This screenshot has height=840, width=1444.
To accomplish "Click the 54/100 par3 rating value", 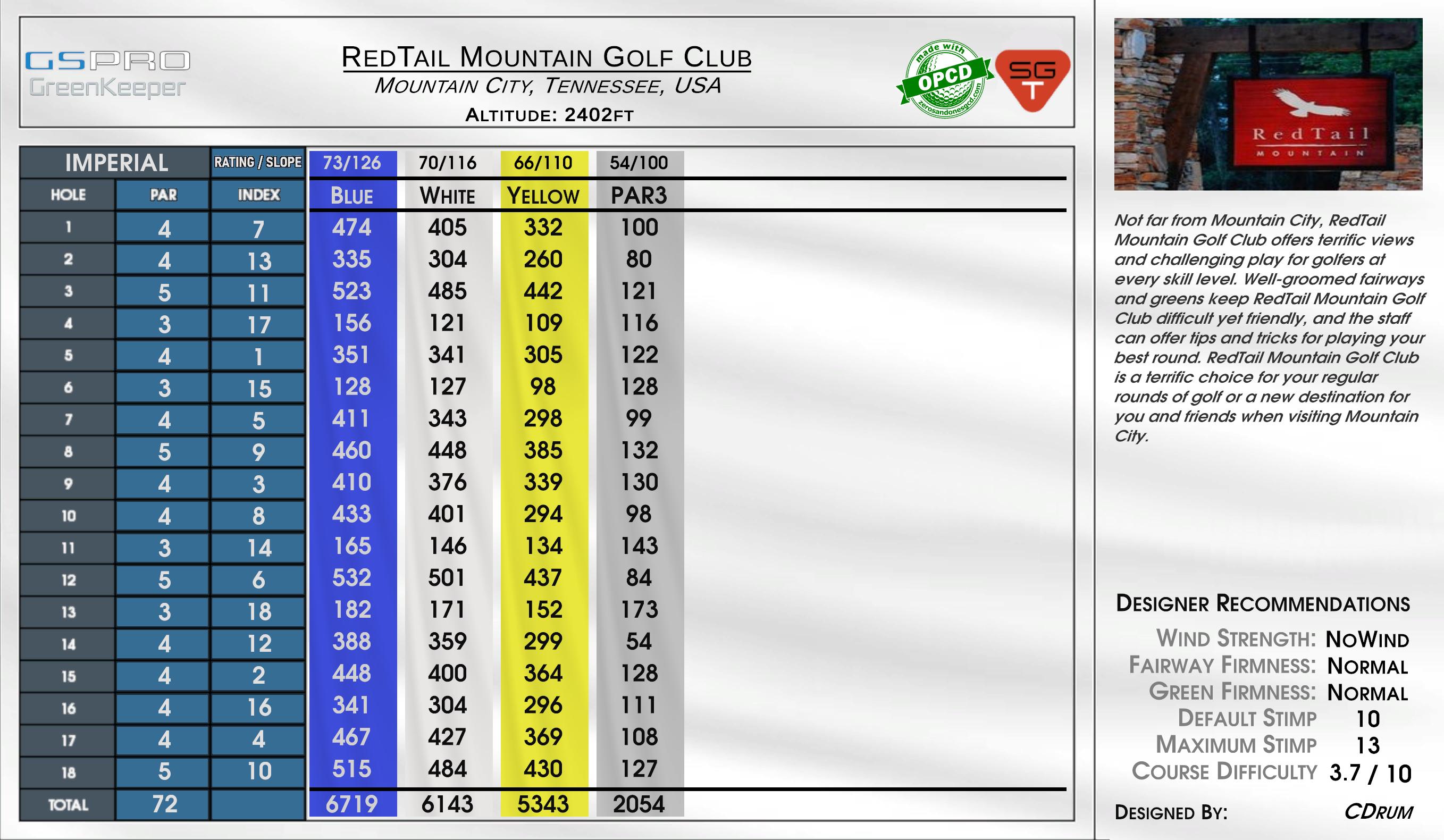I will click(639, 163).
